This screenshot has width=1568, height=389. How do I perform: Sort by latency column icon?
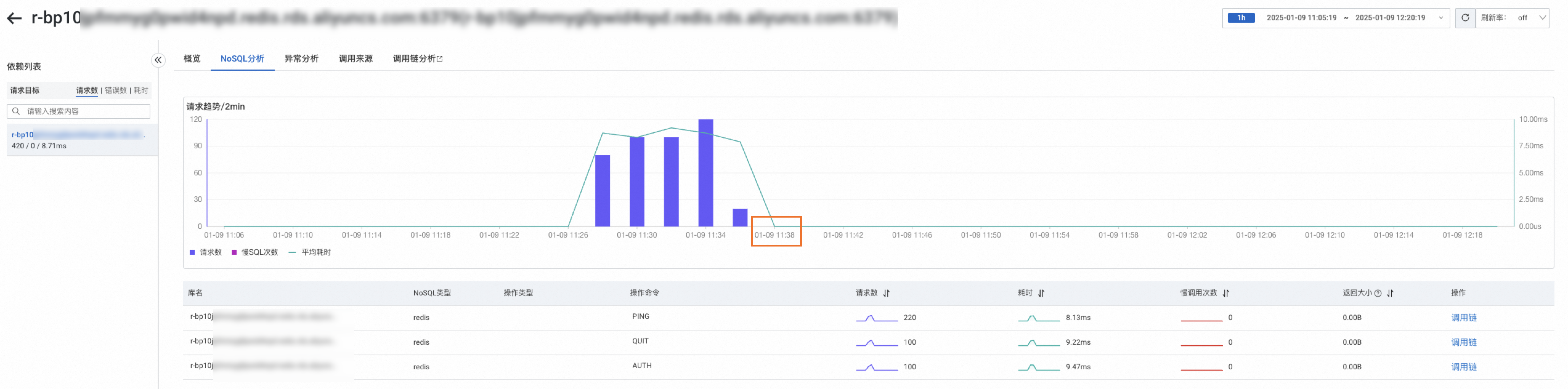click(x=1042, y=293)
